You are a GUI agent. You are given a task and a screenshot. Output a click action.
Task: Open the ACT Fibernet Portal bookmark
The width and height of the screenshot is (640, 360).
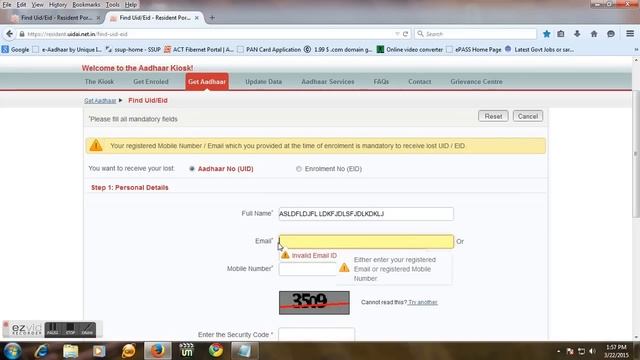(x=198, y=49)
